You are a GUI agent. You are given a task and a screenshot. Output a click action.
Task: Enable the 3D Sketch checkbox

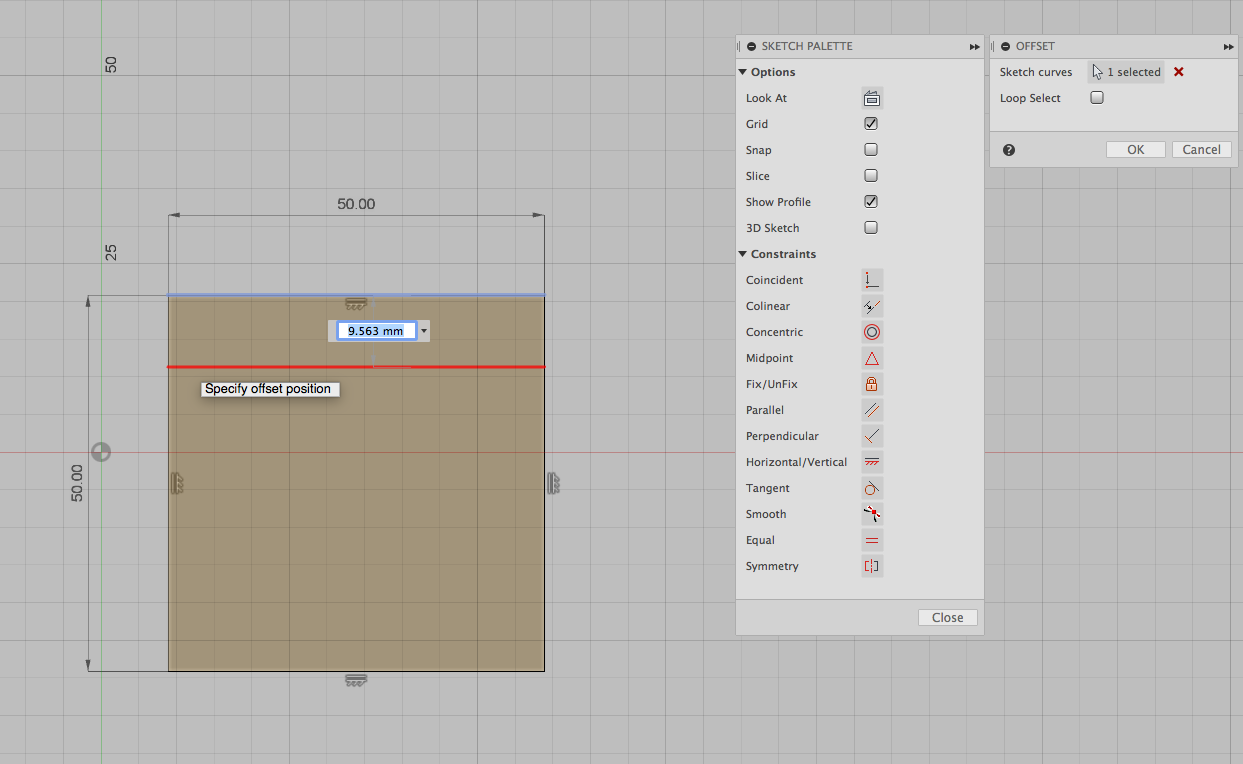pyautogui.click(x=871, y=228)
